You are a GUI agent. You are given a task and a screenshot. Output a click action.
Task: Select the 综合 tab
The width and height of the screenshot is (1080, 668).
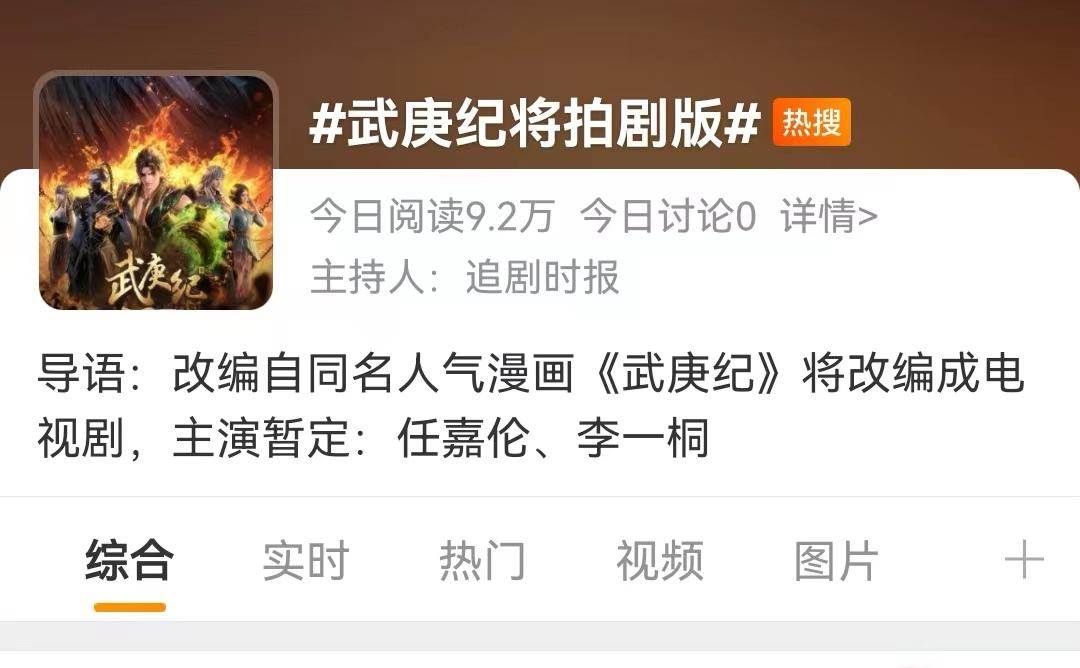tap(129, 561)
